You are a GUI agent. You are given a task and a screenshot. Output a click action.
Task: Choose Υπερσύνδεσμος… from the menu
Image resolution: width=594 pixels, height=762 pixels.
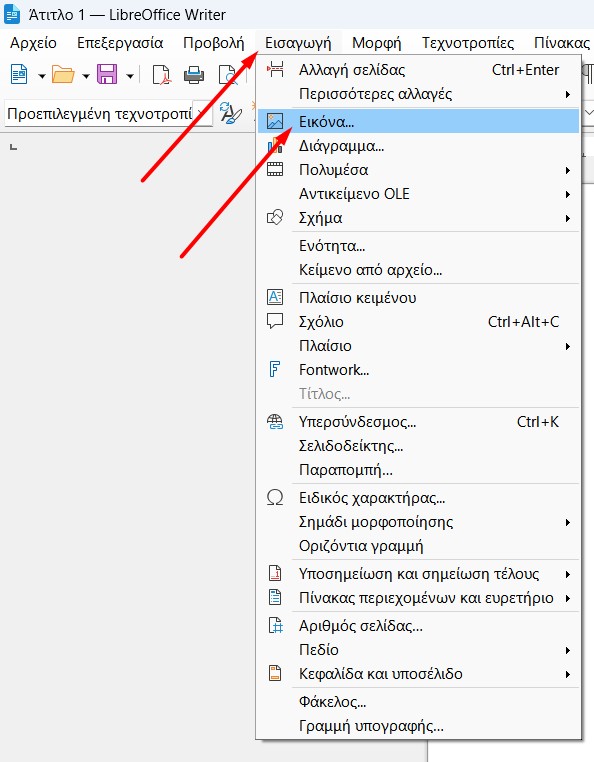pyautogui.click(x=418, y=422)
